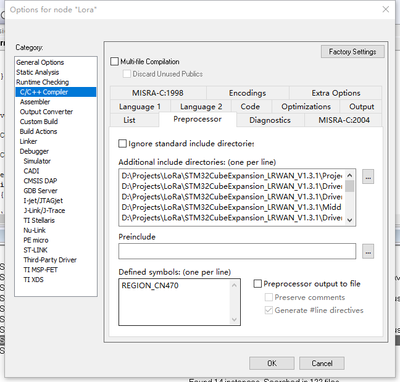The height and width of the screenshot is (382, 400).
Task: Select Linker in the category list
Action: (x=28, y=141)
